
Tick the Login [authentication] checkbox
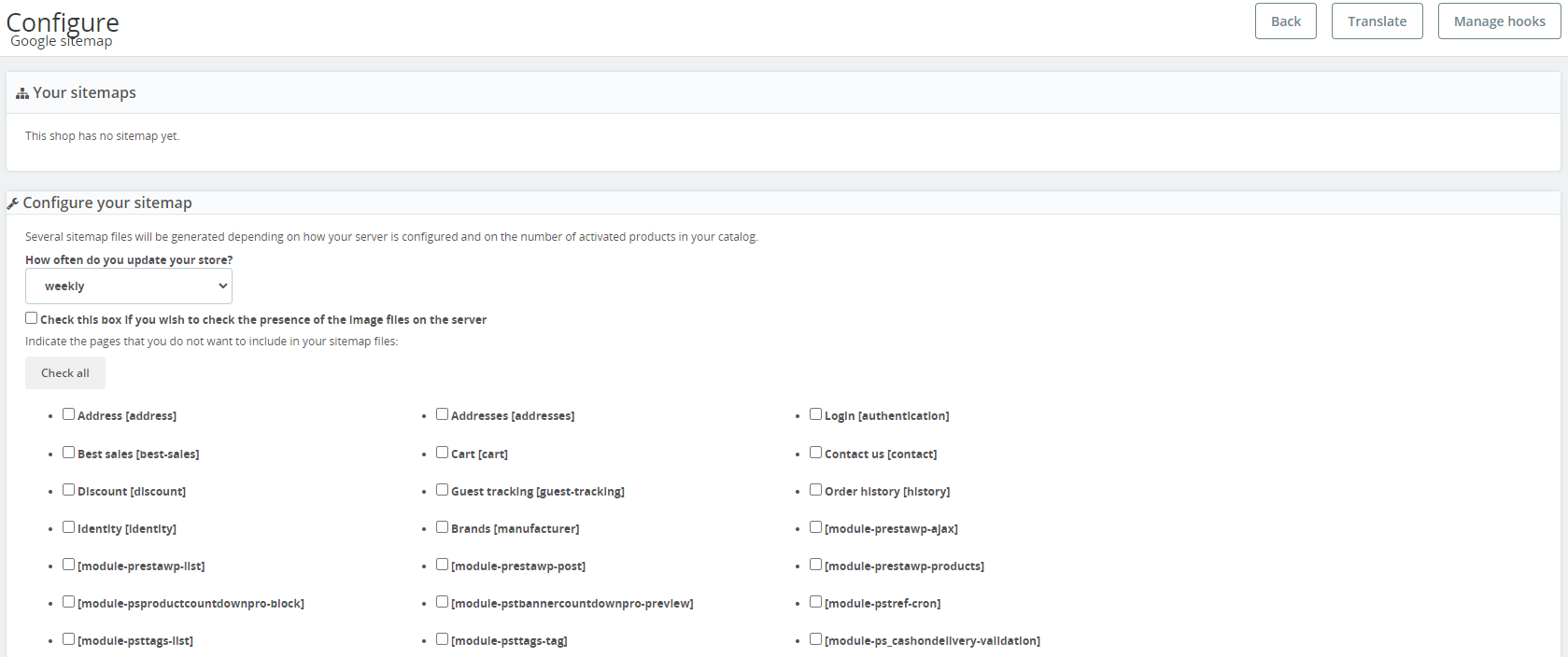coord(816,414)
